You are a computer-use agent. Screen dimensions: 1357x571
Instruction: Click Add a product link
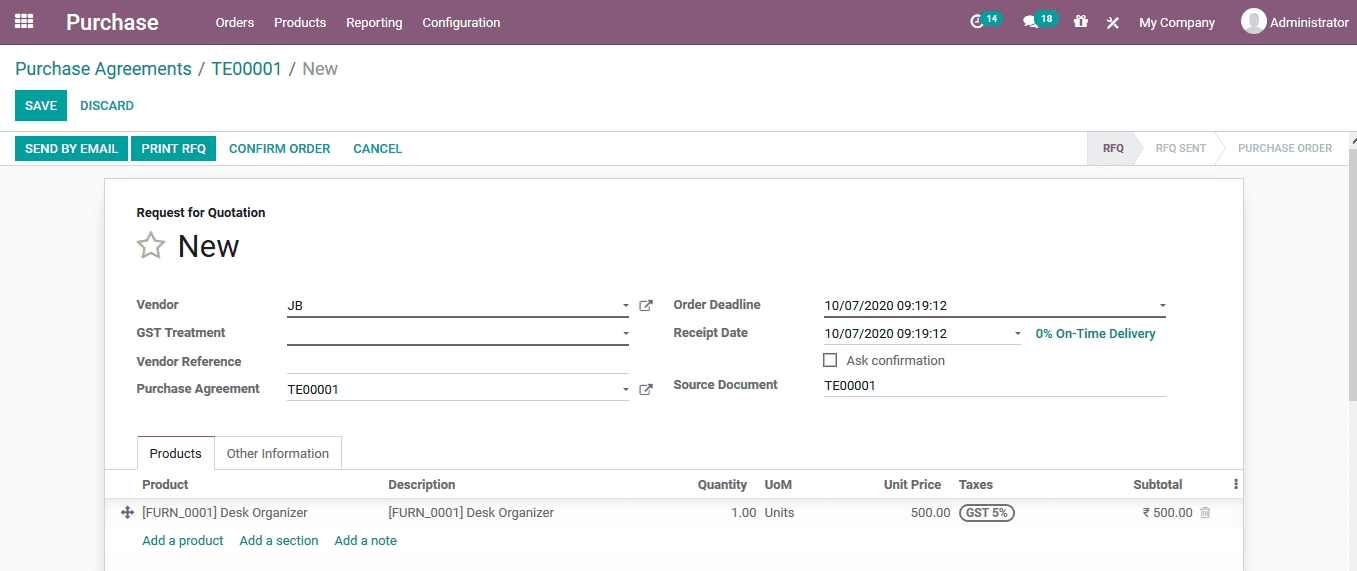(182, 541)
